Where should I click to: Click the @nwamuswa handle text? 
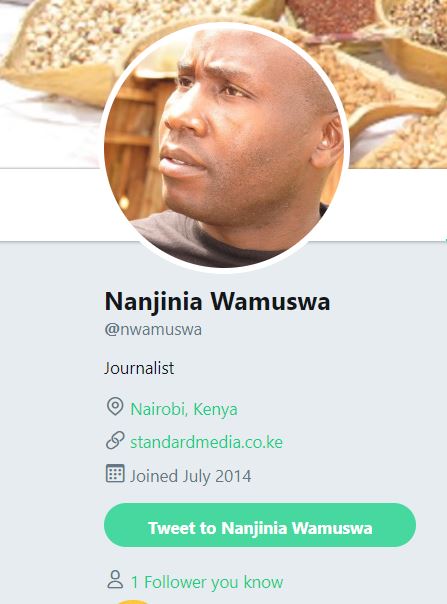pos(153,330)
